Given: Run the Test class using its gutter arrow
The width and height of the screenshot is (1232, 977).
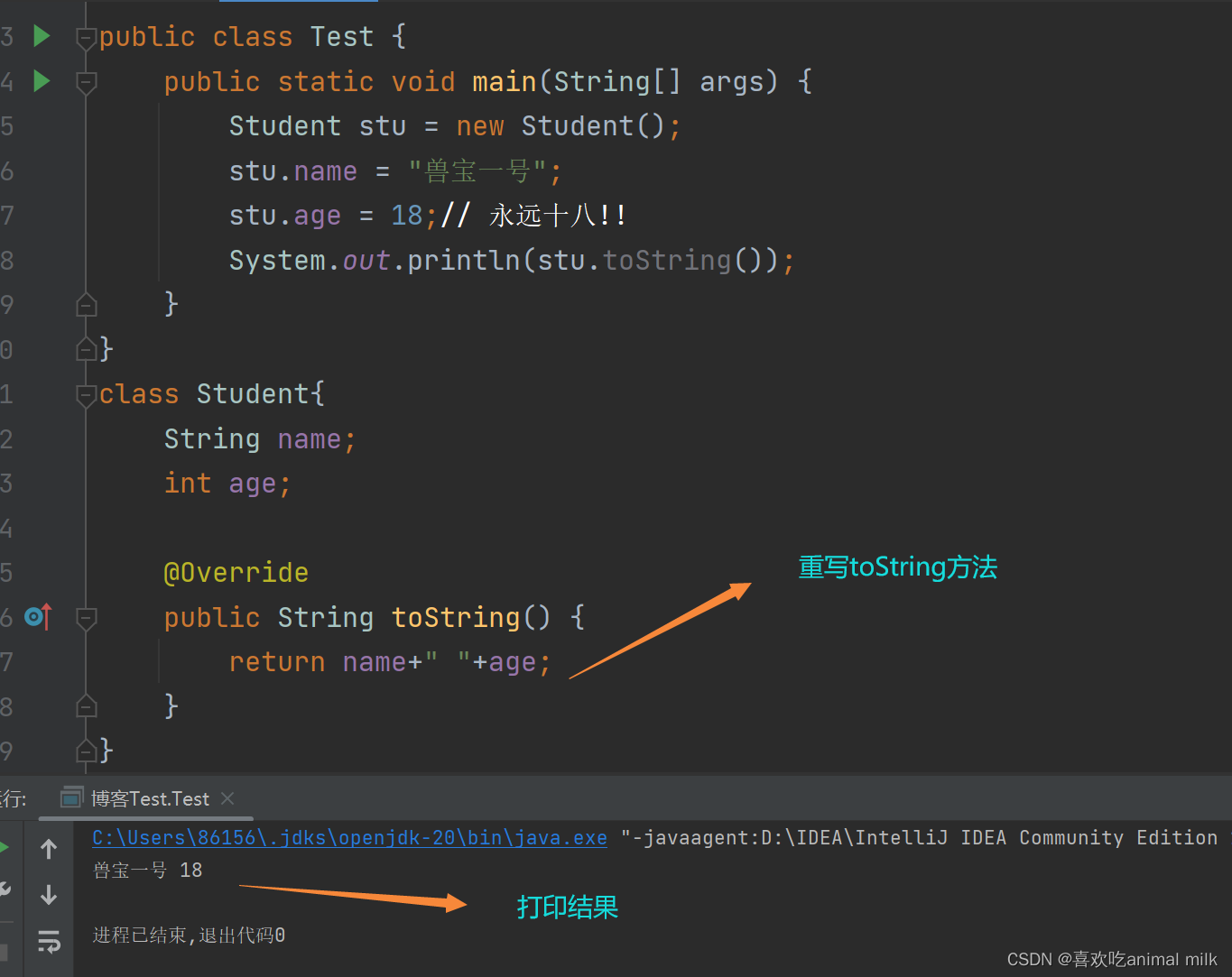Looking at the screenshot, I should [x=42, y=36].
